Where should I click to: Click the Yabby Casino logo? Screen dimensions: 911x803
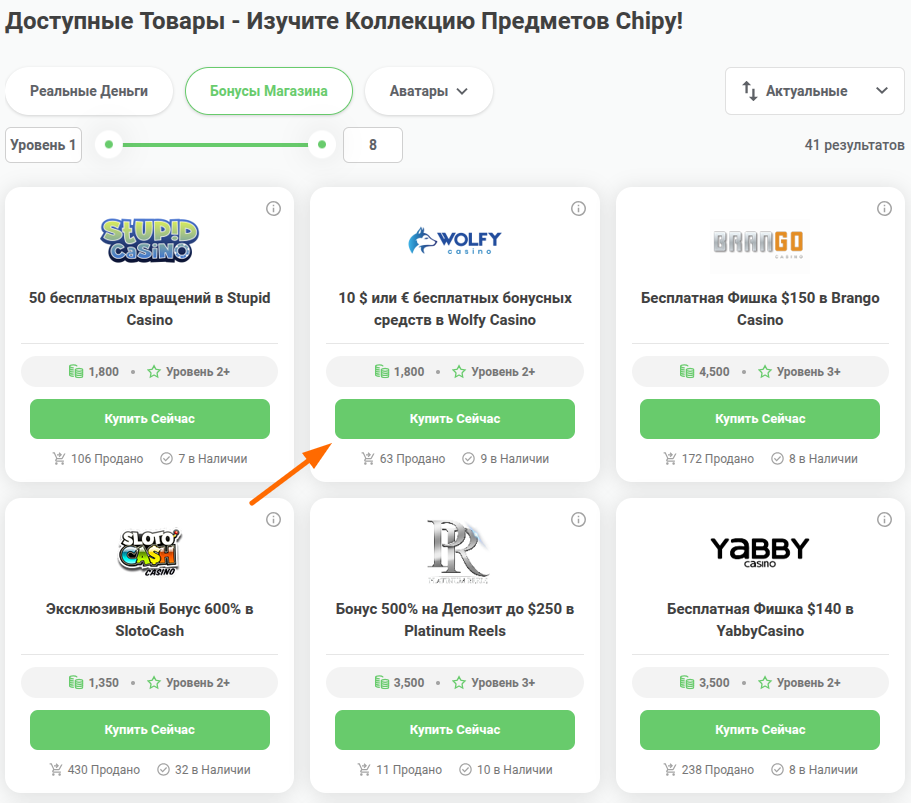(759, 551)
